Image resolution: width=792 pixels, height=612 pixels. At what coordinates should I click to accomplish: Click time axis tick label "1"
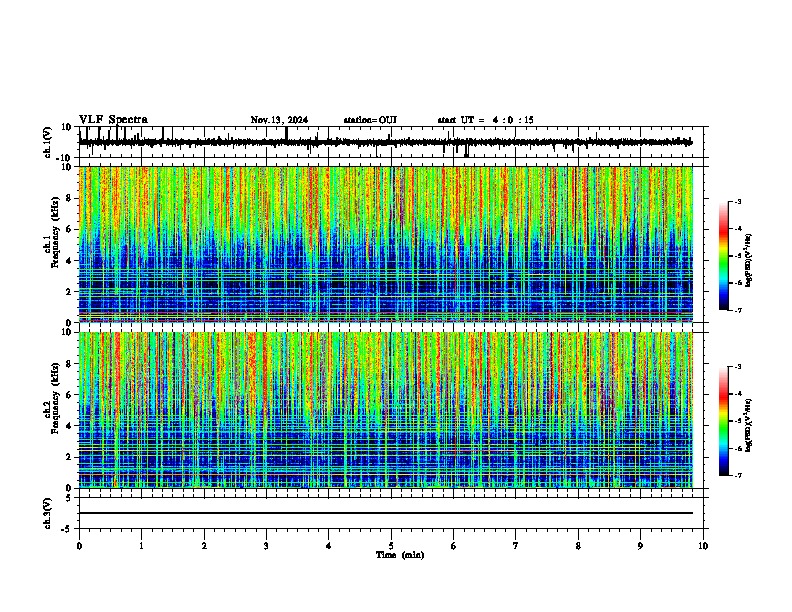pos(141,546)
